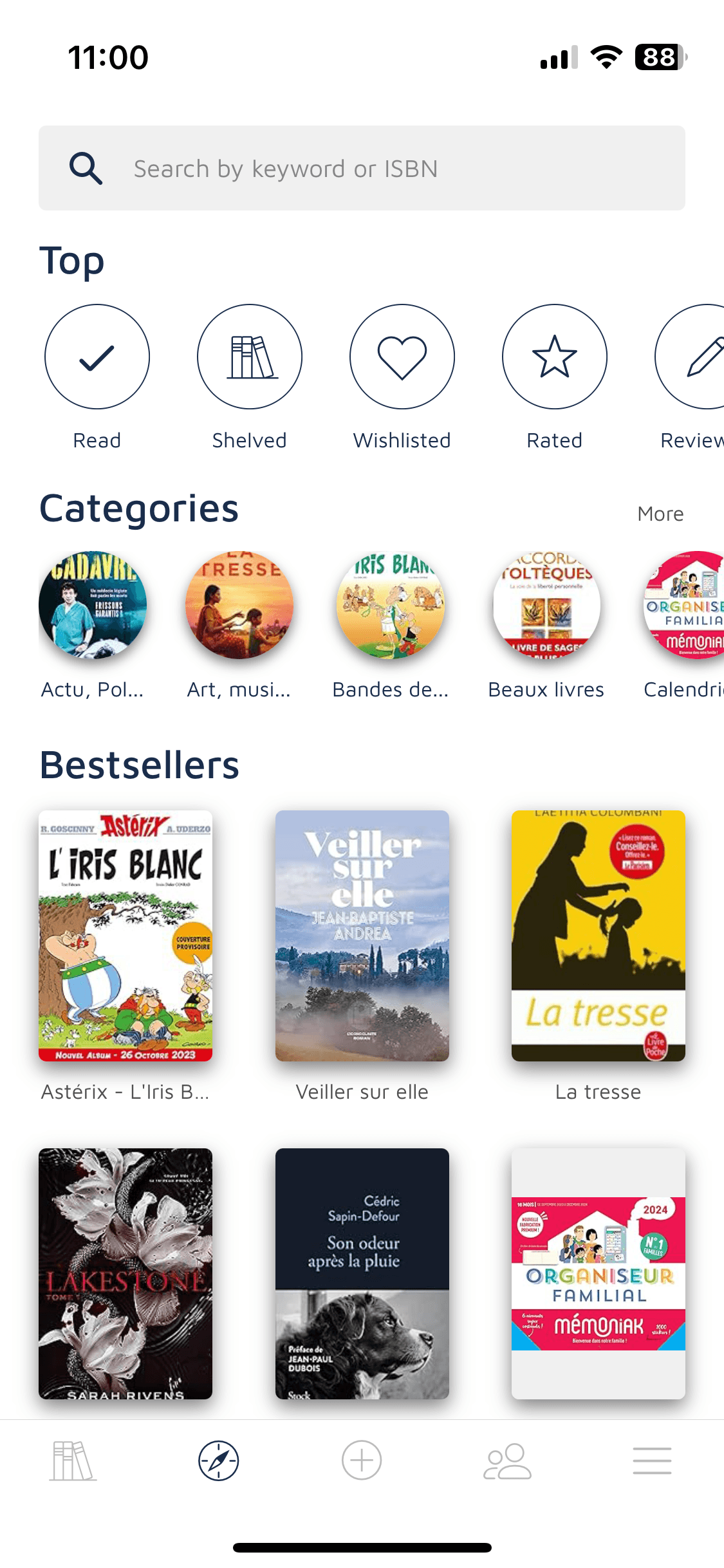Open the hamburger menu icon
This screenshot has height=1568, width=724.
click(x=652, y=1461)
